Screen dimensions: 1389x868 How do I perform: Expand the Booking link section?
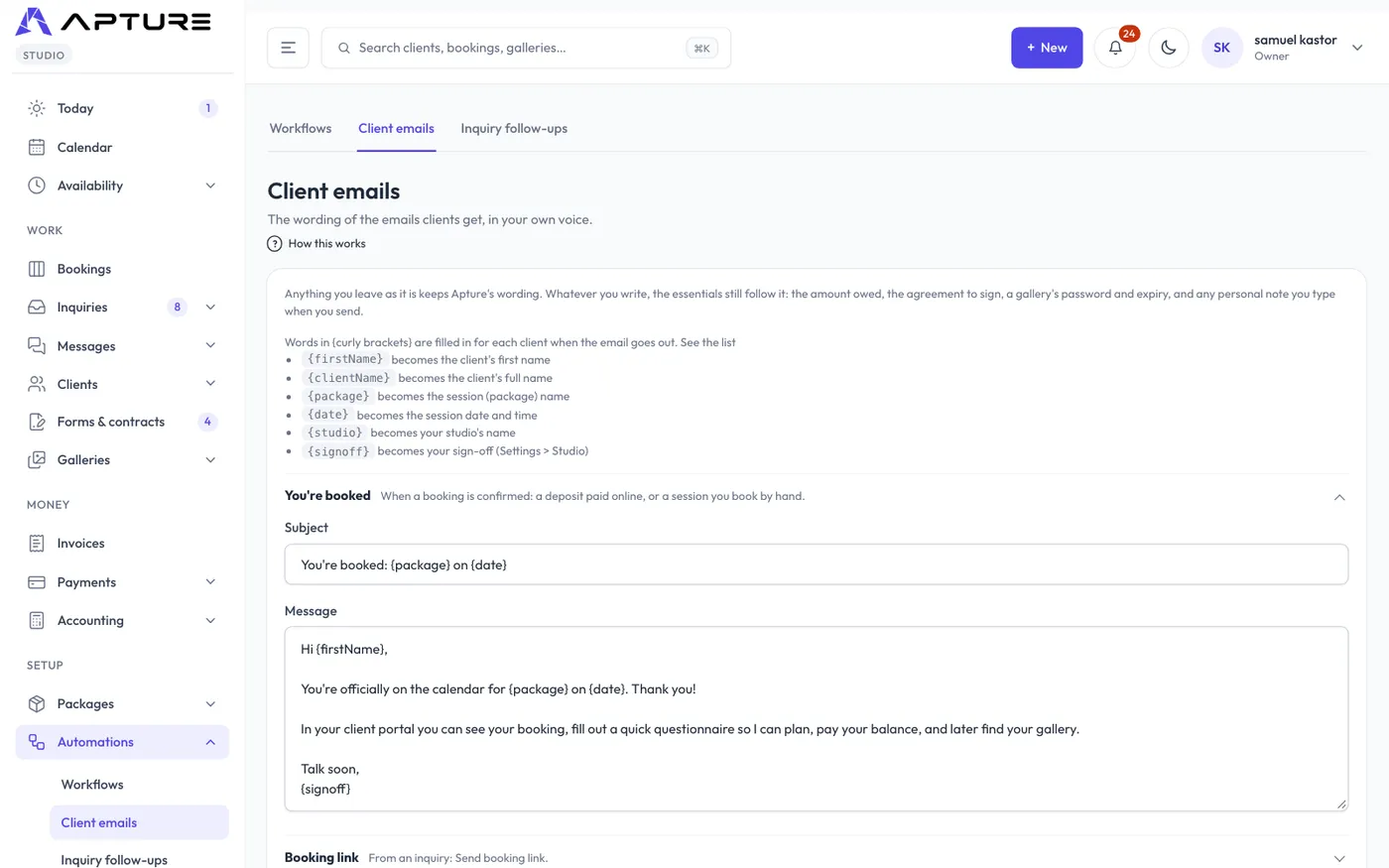pyautogui.click(x=1339, y=858)
